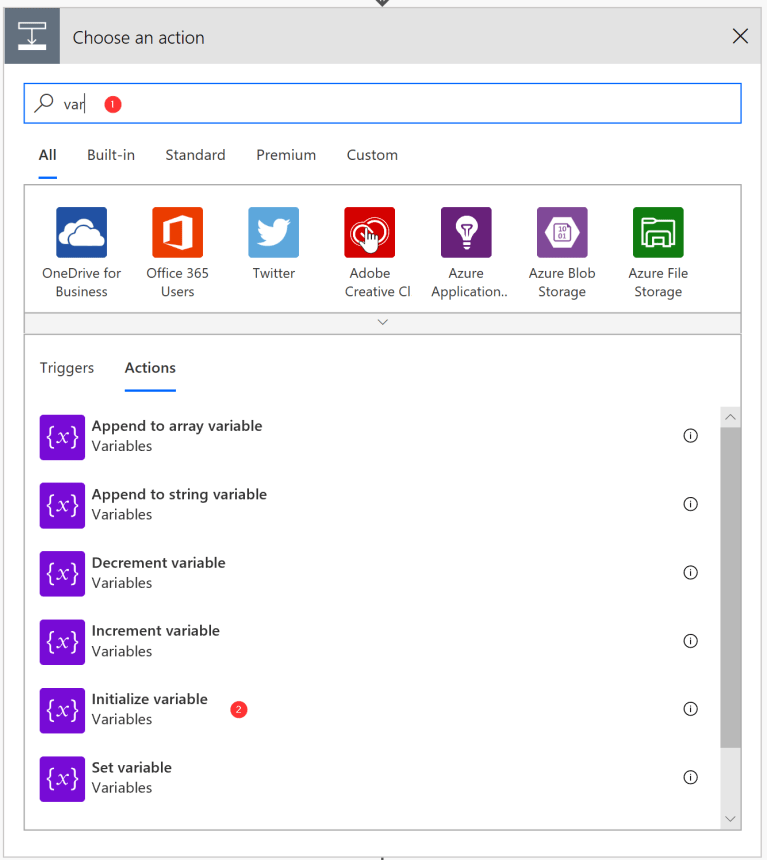Click the Variables icon beside Set variable
This screenshot has width=767, height=860.
click(x=62, y=778)
